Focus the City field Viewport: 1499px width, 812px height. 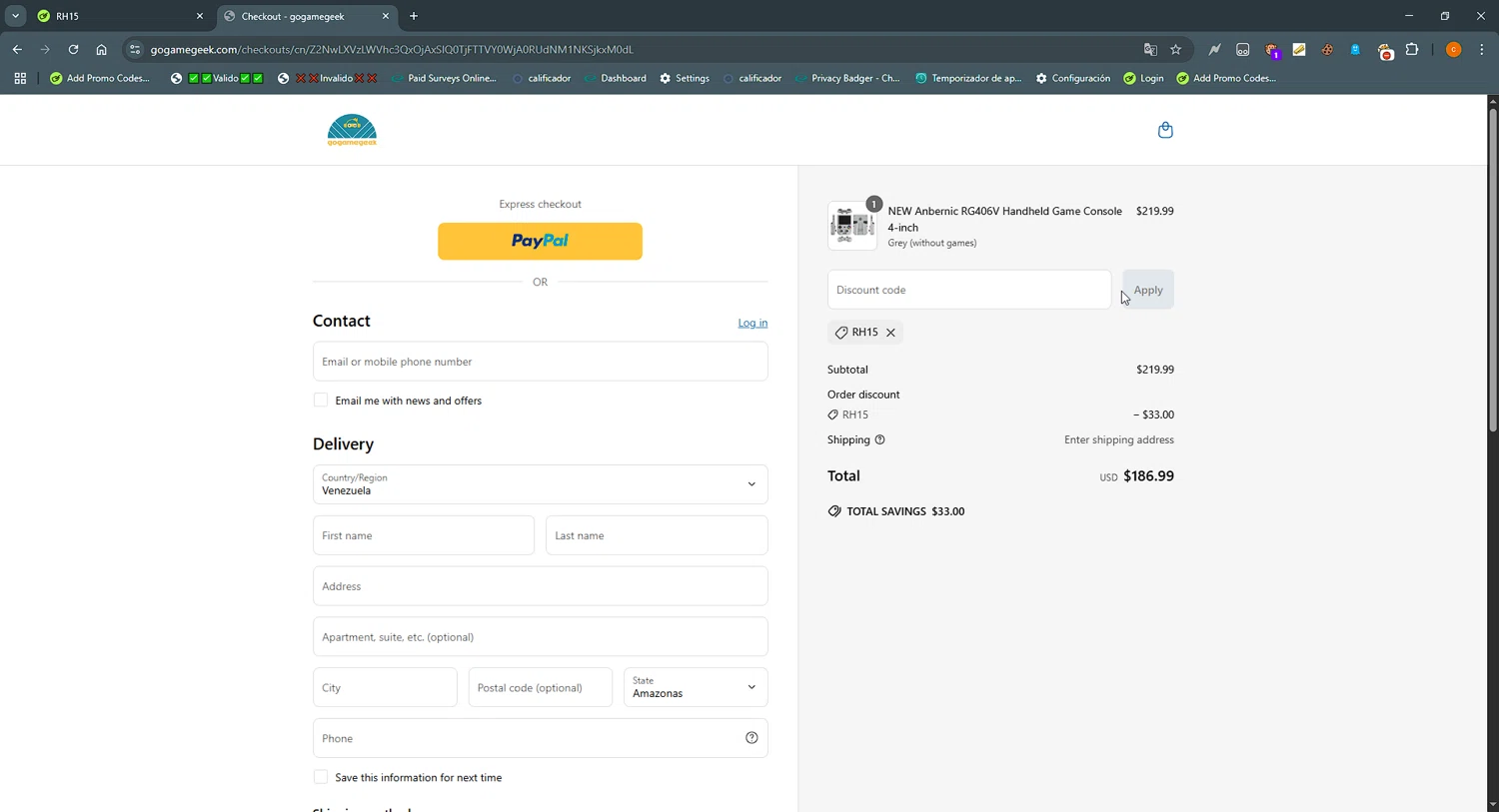click(x=385, y=687)
